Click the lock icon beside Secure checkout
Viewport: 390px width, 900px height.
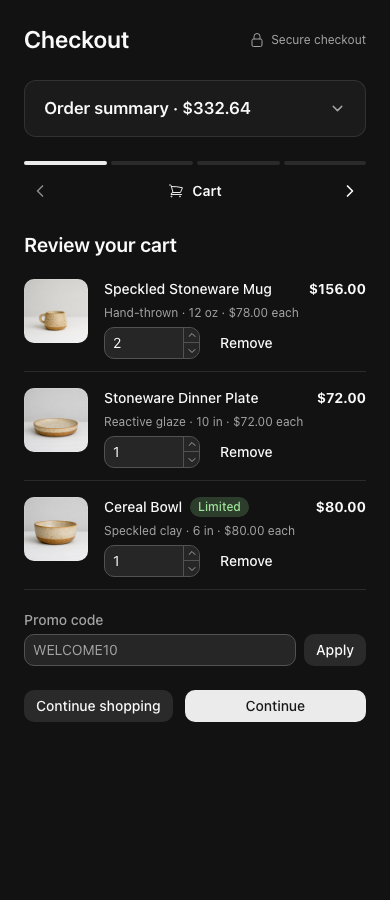pyautogui.click(x=257, y=40)
